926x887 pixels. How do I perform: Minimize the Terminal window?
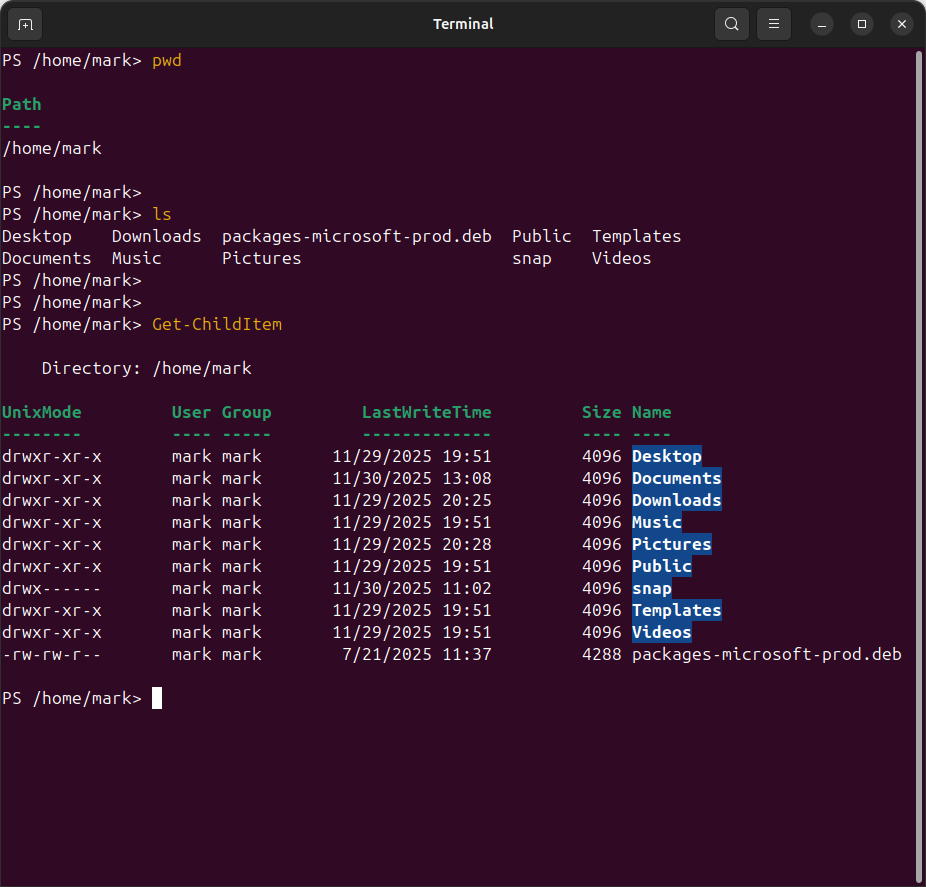click(821, 23)
